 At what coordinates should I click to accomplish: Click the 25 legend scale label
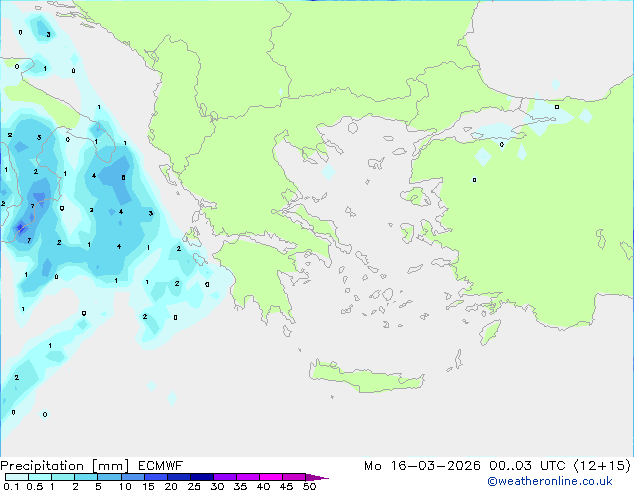point(194,486)
